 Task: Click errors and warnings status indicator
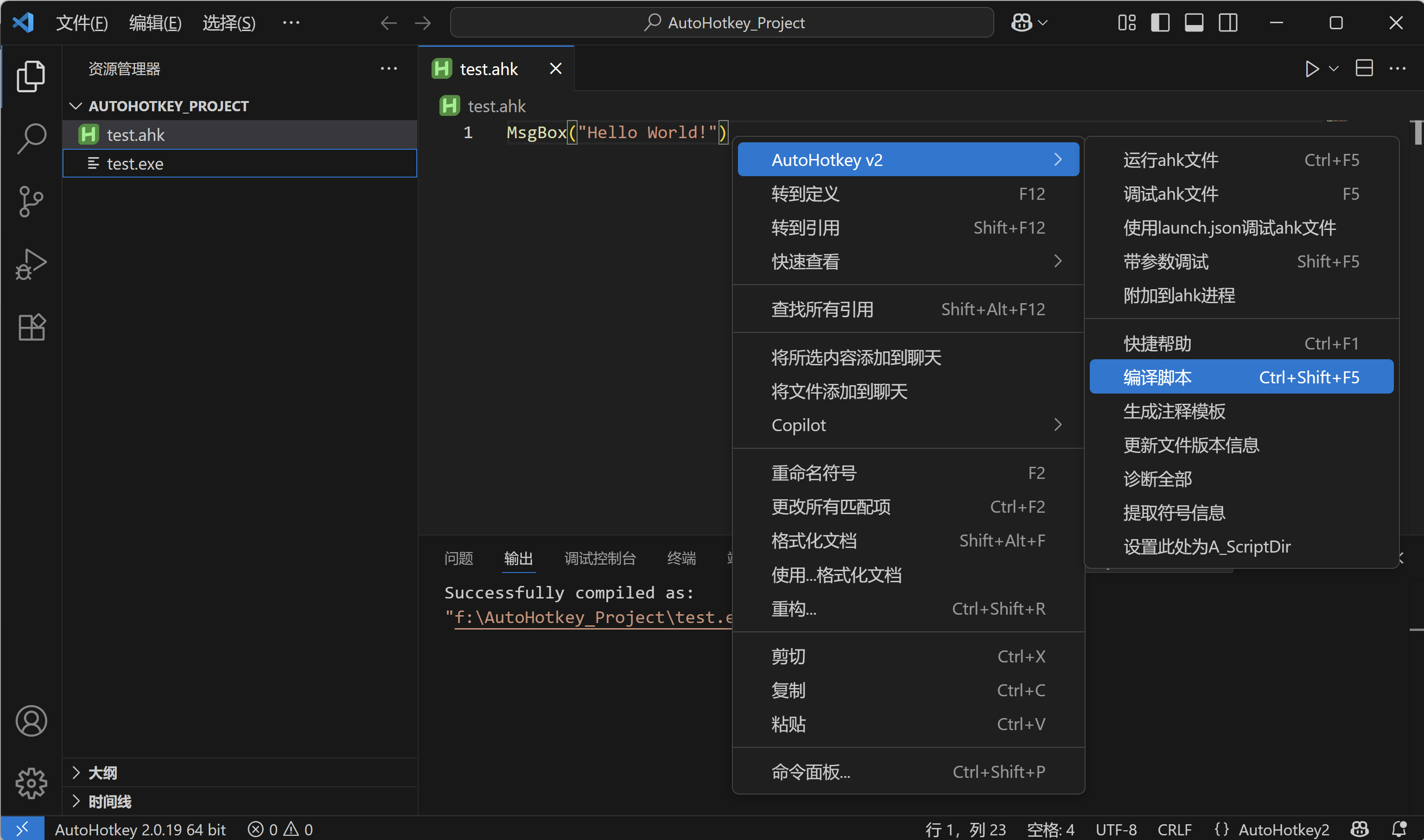pos(280,829)
